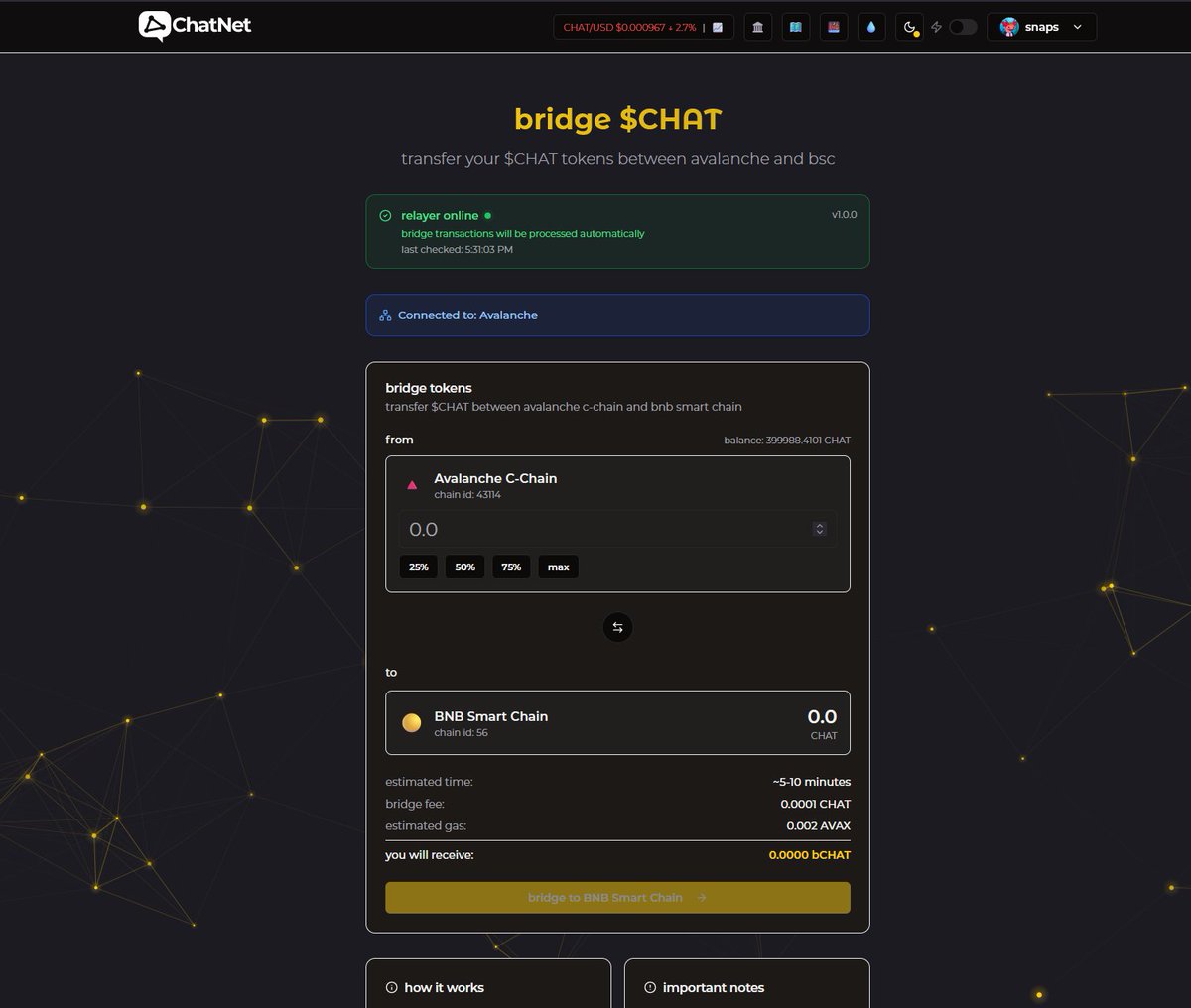
Task: Click the version label v1.0.0
Action: pos(845,215)
